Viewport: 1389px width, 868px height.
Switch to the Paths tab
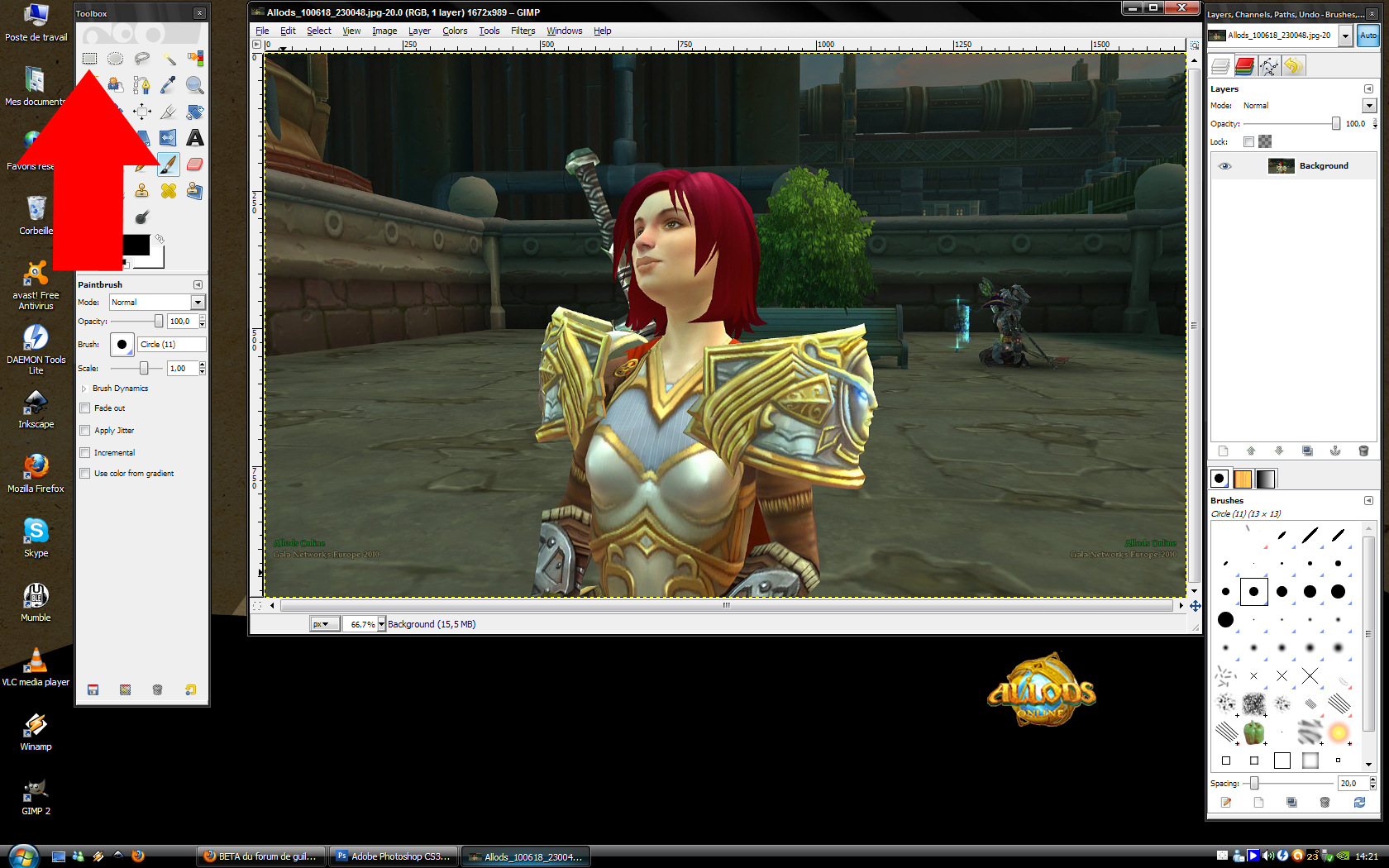click(1269, 66)
